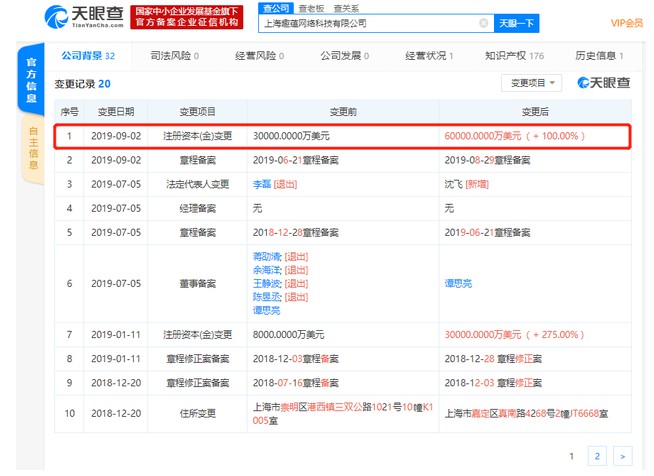654x476 pixels.
Task: Open the 历史信息 tab
Action: click(599, 55)
